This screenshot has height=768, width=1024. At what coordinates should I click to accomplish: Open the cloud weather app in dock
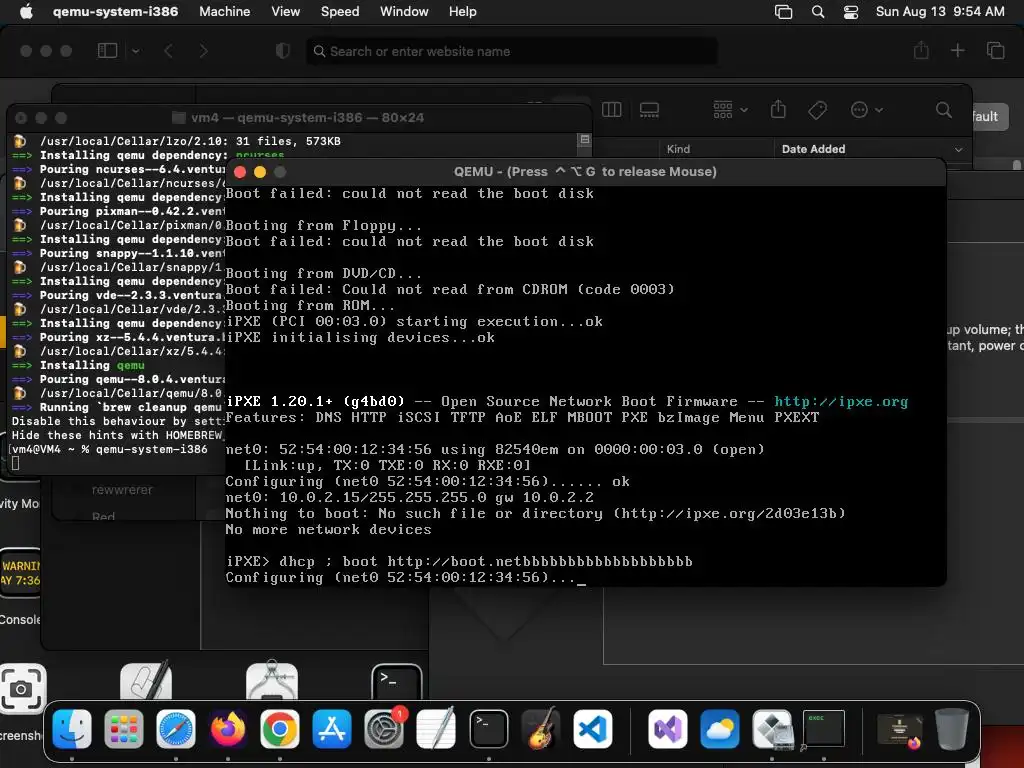tap(720, 729)
